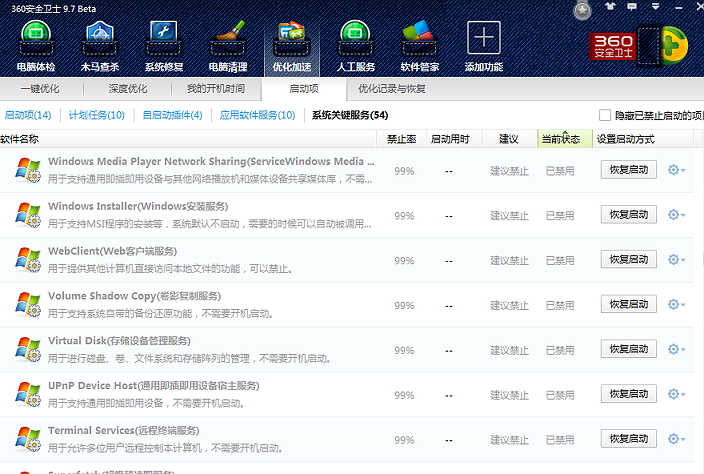
Task: Sort by 禁止率 column header
Action: tap(401, 139)
